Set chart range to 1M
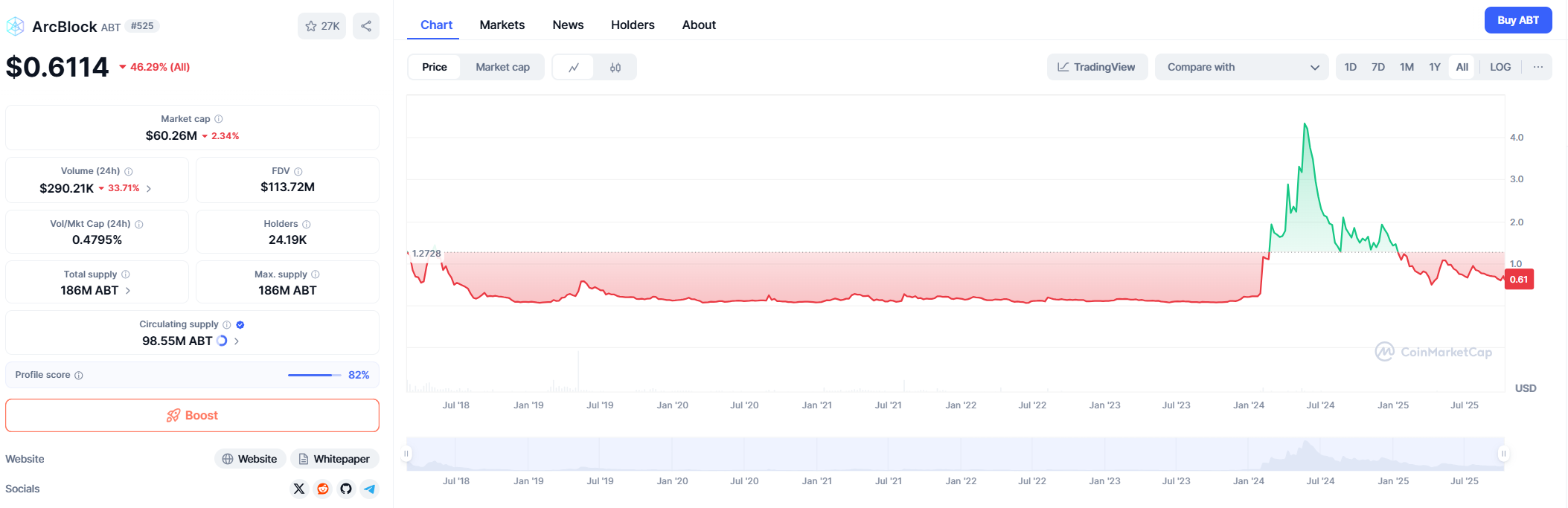Screen dimensions: 1568x508 coord(1407,67)
